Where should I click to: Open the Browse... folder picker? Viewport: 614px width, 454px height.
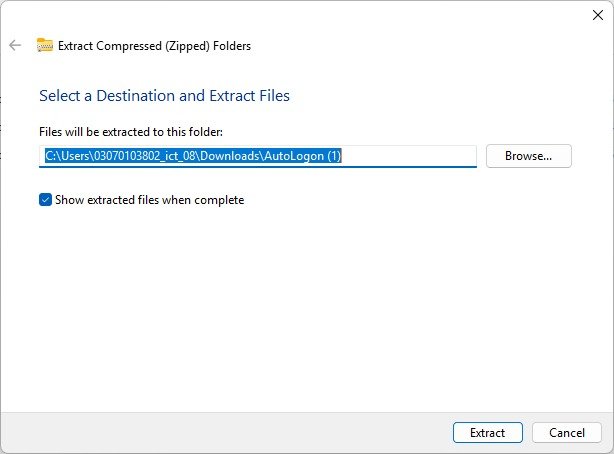click(528, 156)
